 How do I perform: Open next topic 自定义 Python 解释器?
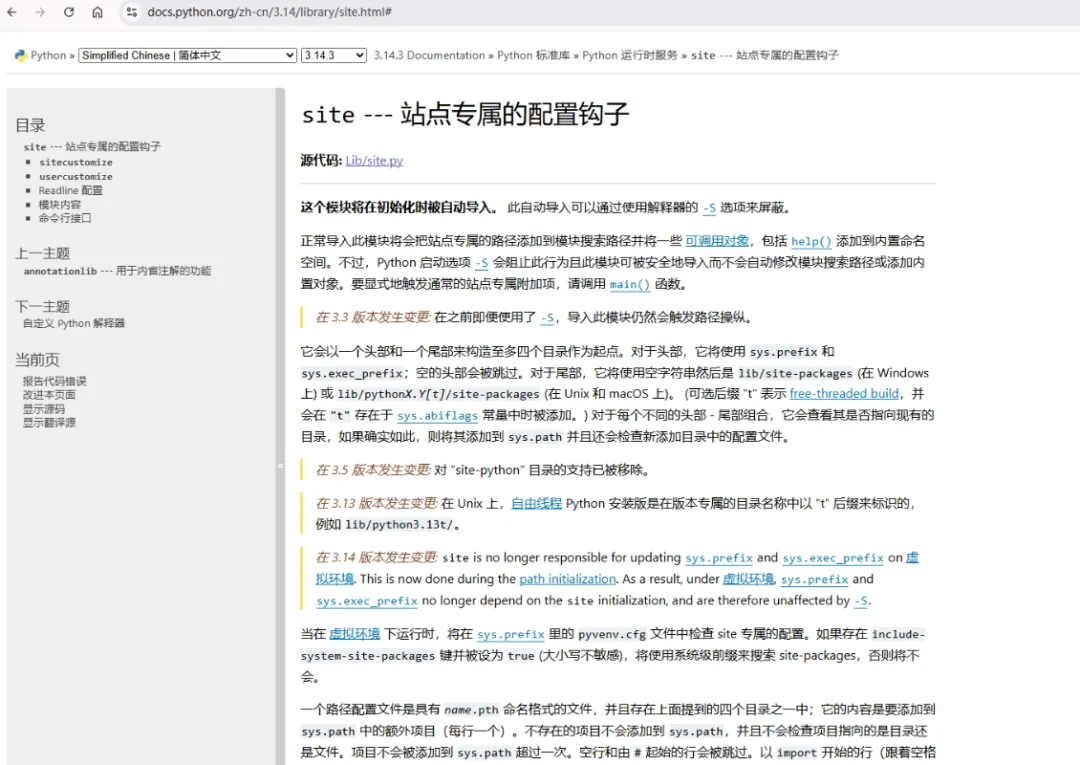pyautogui.click(x=74, y=323)
